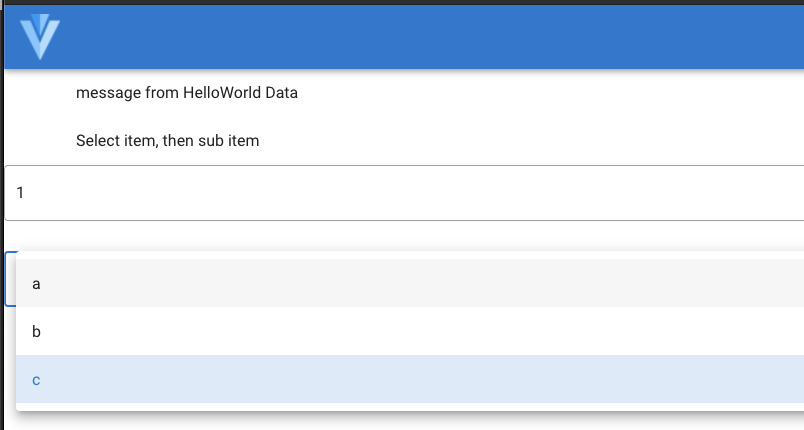
Task: Choose option "b" from the dropdown menu
Action: click(410, 331)
